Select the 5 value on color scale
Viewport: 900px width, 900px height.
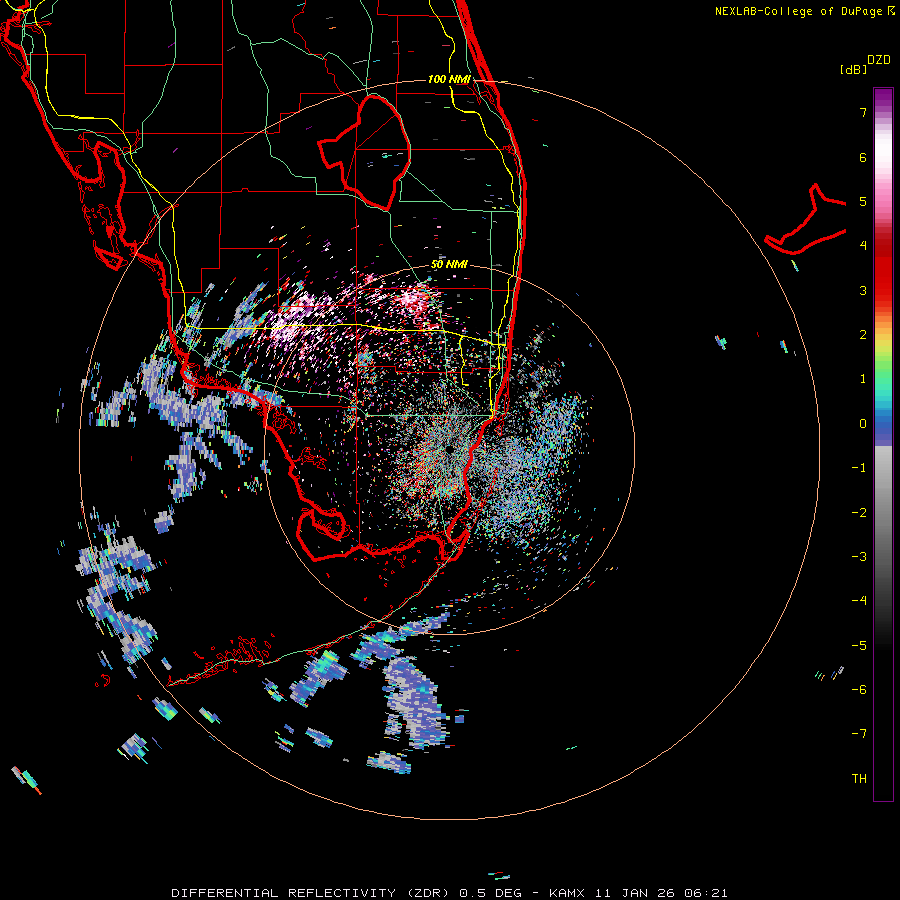[x=863, y=201]
